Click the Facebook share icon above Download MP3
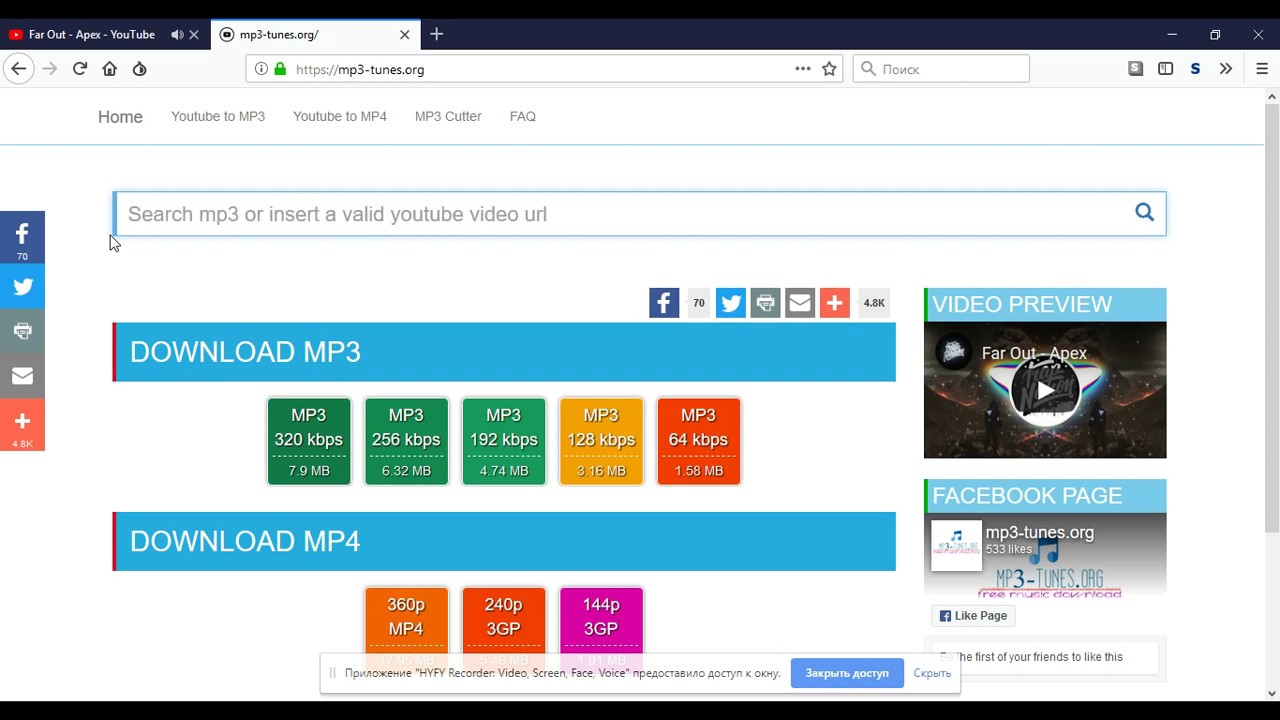Viewport: 1280px width, 720px height. coord(664,303)
